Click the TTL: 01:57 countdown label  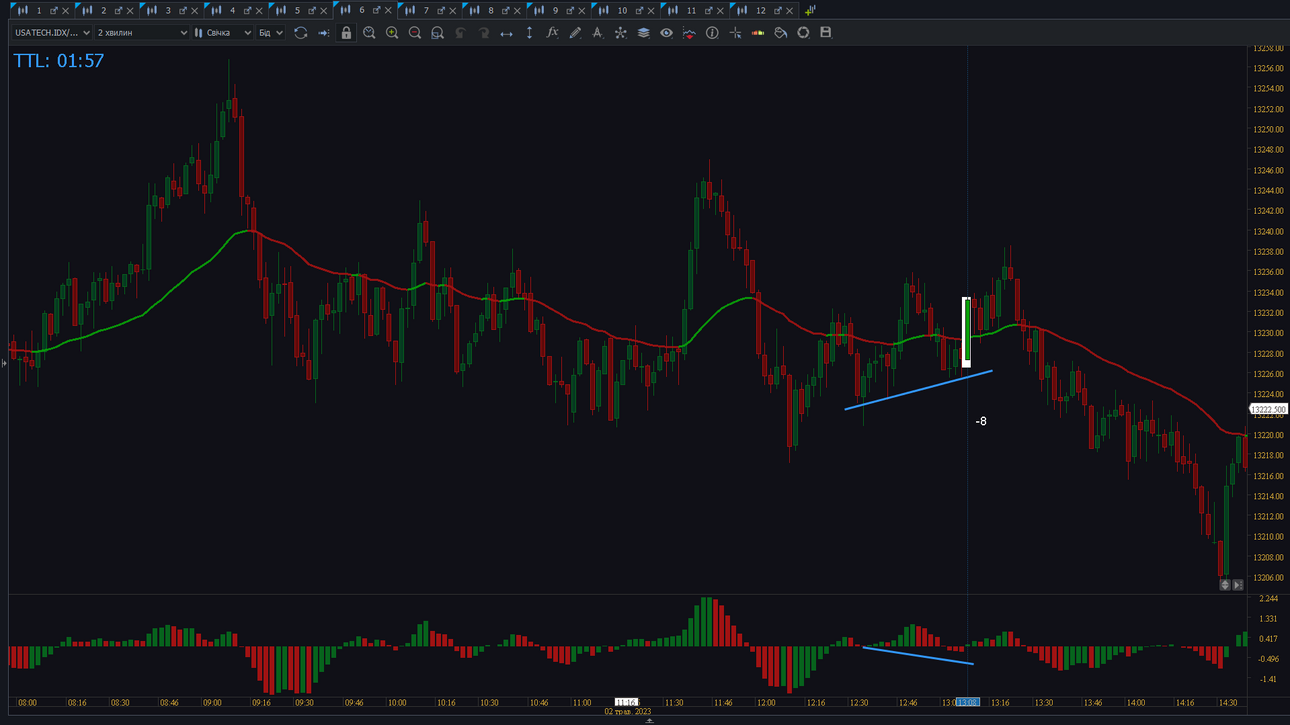(x=59, y=61)
